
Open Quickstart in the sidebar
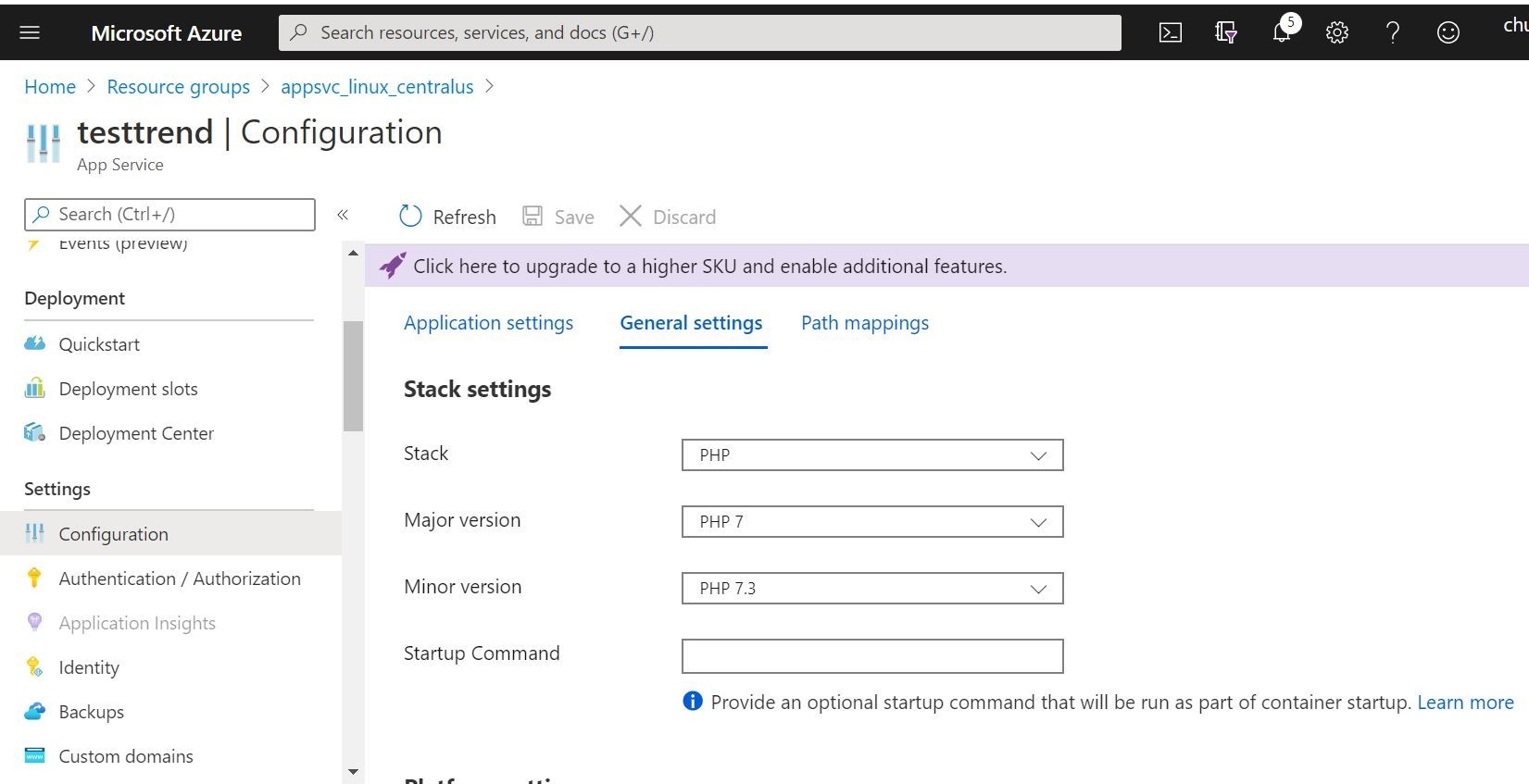[x=99, y=344]
